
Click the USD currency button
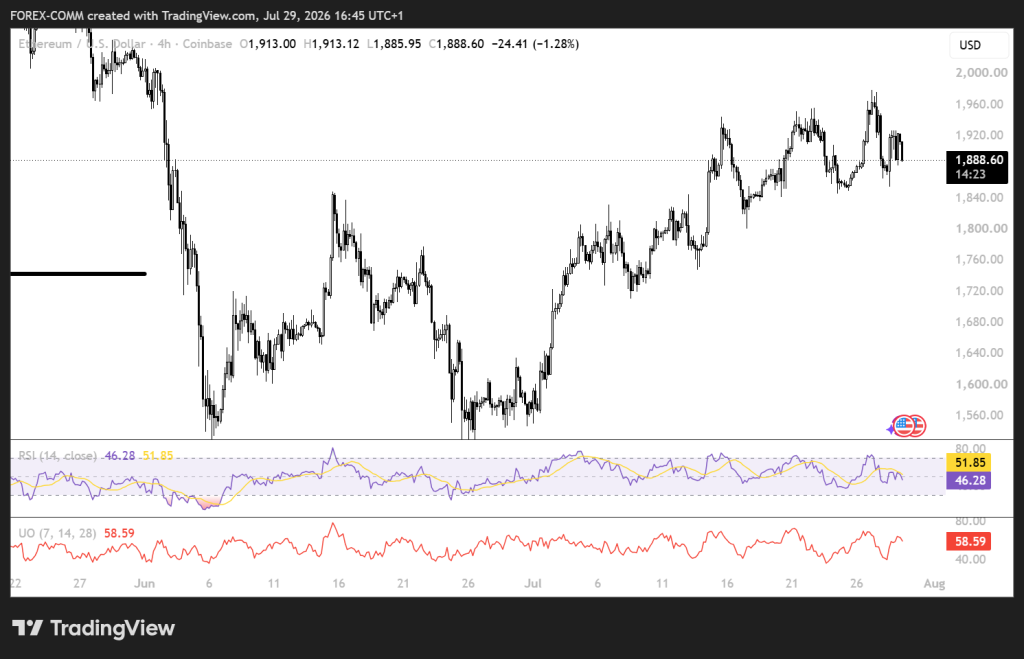point(978,45)
